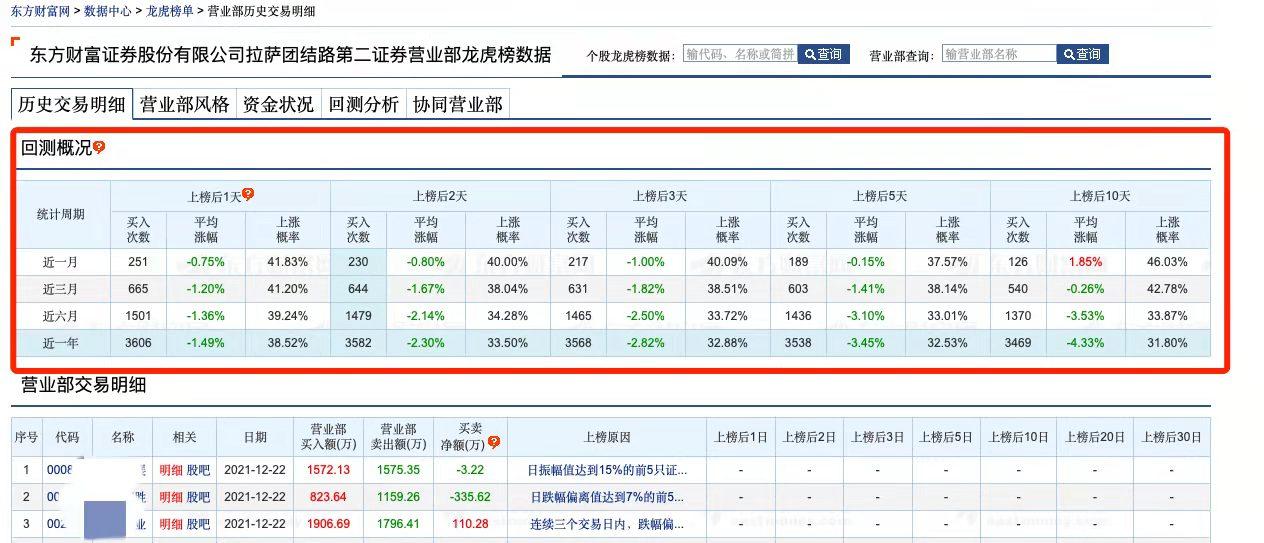Focus the 输营业部名称 input field
This screenshot has width=1264, height=543.
tap(998, 54)
